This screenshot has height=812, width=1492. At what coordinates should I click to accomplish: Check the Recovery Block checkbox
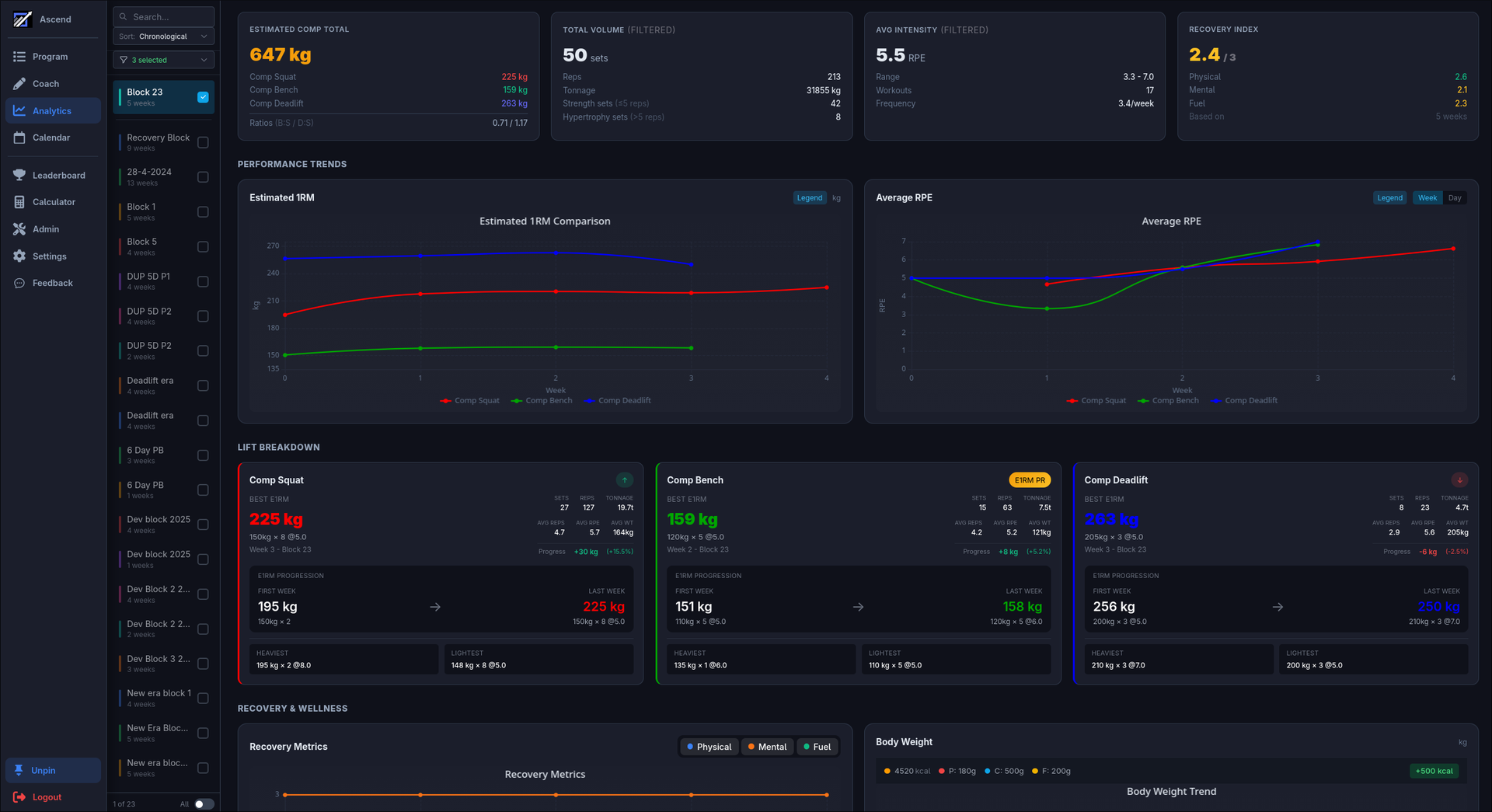coord(203,142)
